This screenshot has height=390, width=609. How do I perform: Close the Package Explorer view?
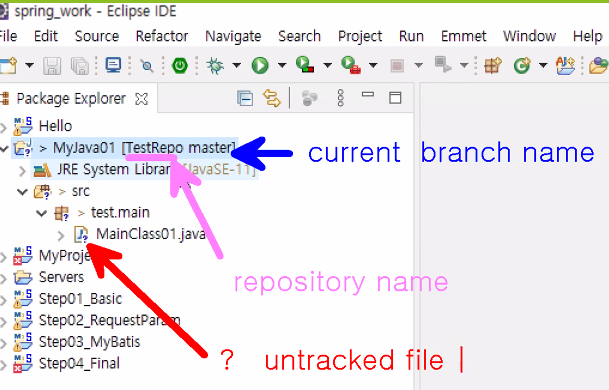(141, 99)
